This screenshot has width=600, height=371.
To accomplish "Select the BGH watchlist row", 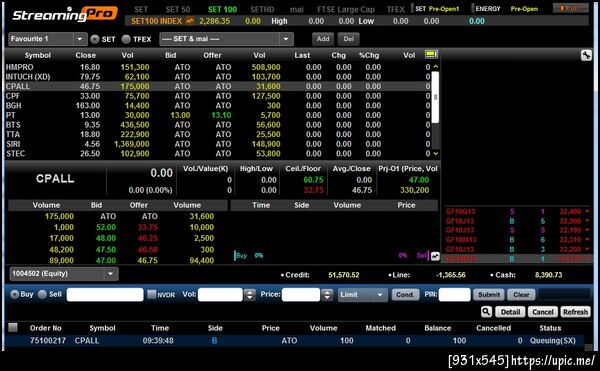I will click(217, 106).
